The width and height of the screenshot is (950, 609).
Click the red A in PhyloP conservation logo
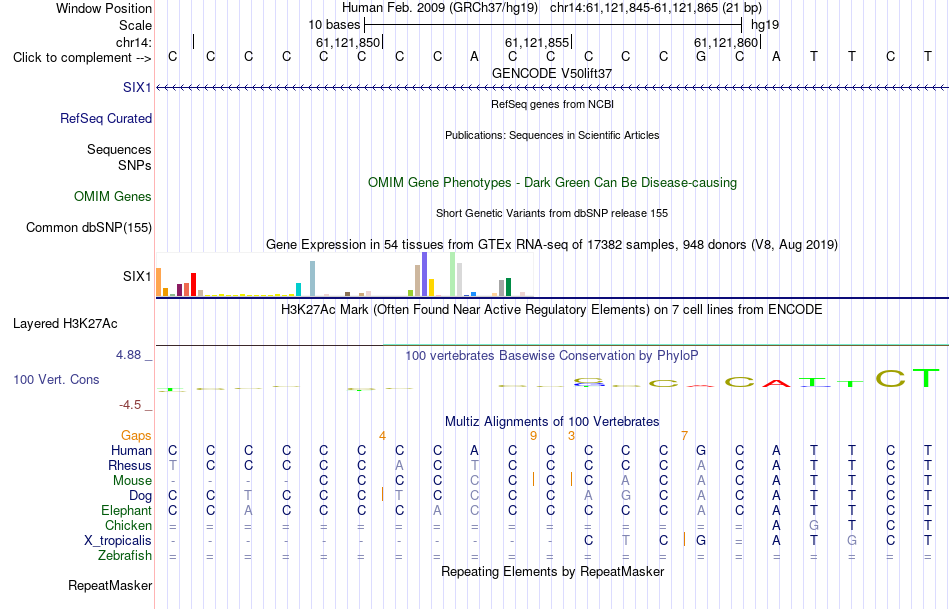click(776, 383)
